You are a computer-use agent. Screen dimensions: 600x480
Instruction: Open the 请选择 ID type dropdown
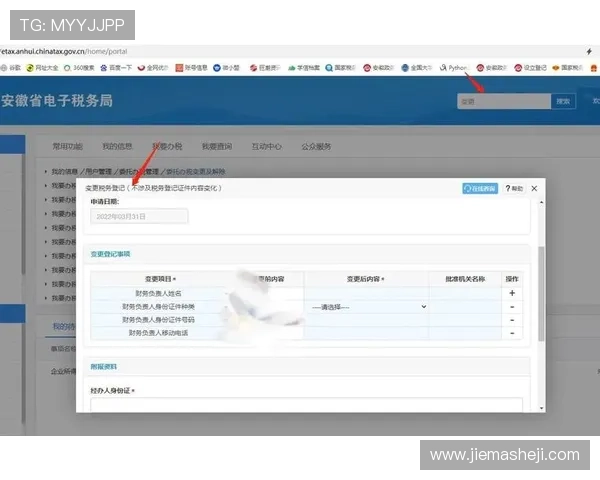point(368,307)
